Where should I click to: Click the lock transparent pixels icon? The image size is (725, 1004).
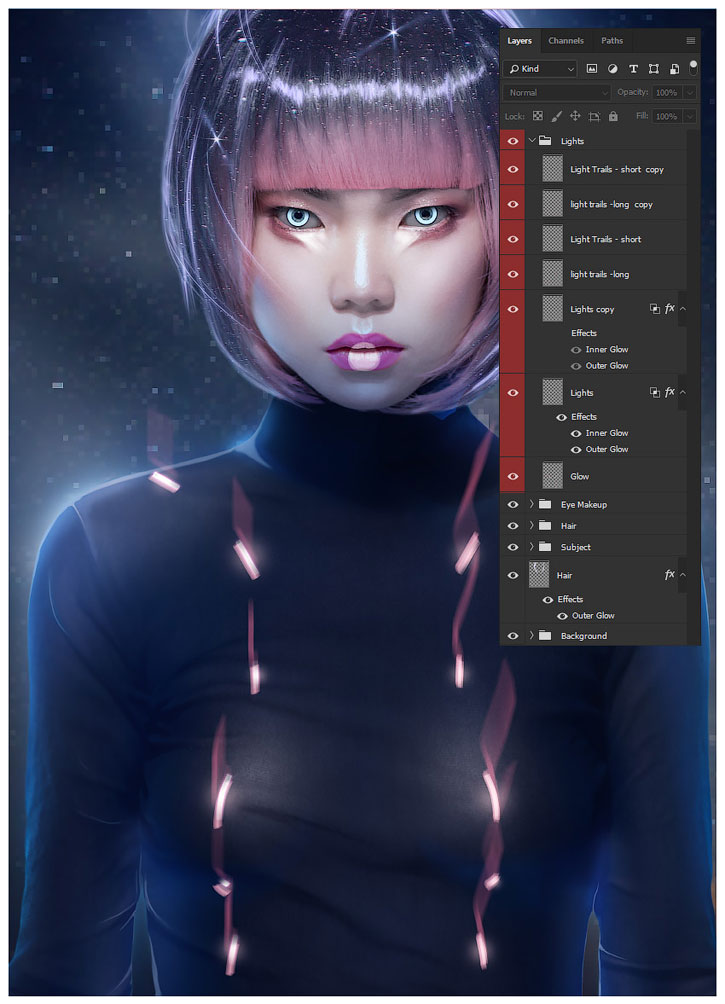(x=538, y=116)
